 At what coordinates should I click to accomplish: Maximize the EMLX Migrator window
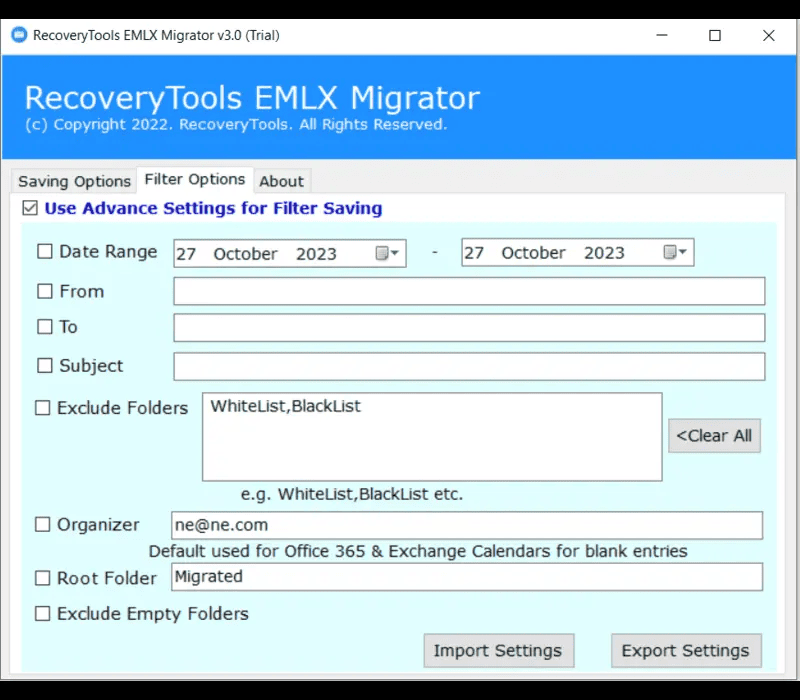pyautogui.click(x=715, y=35)
